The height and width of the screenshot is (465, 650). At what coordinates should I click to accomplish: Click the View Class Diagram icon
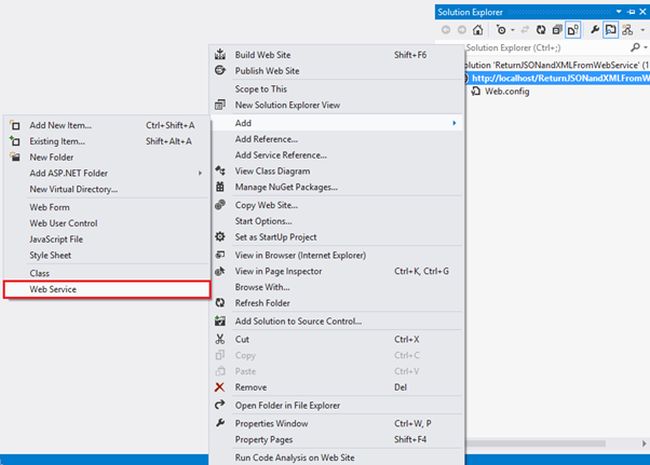pyautogui.click(x=220, y=171)
